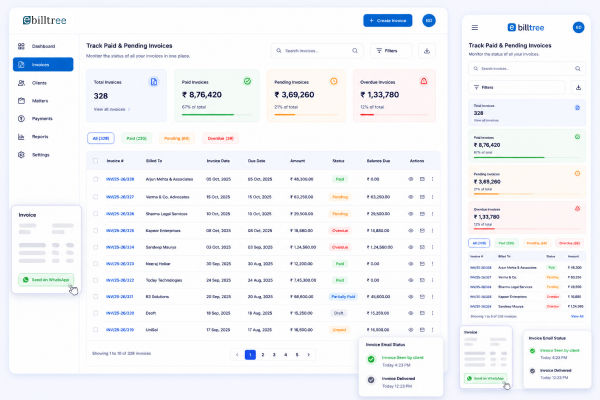Select the Sharma Legal Services row checkbox
Screen dimensions: 600x400
[95, 214]
